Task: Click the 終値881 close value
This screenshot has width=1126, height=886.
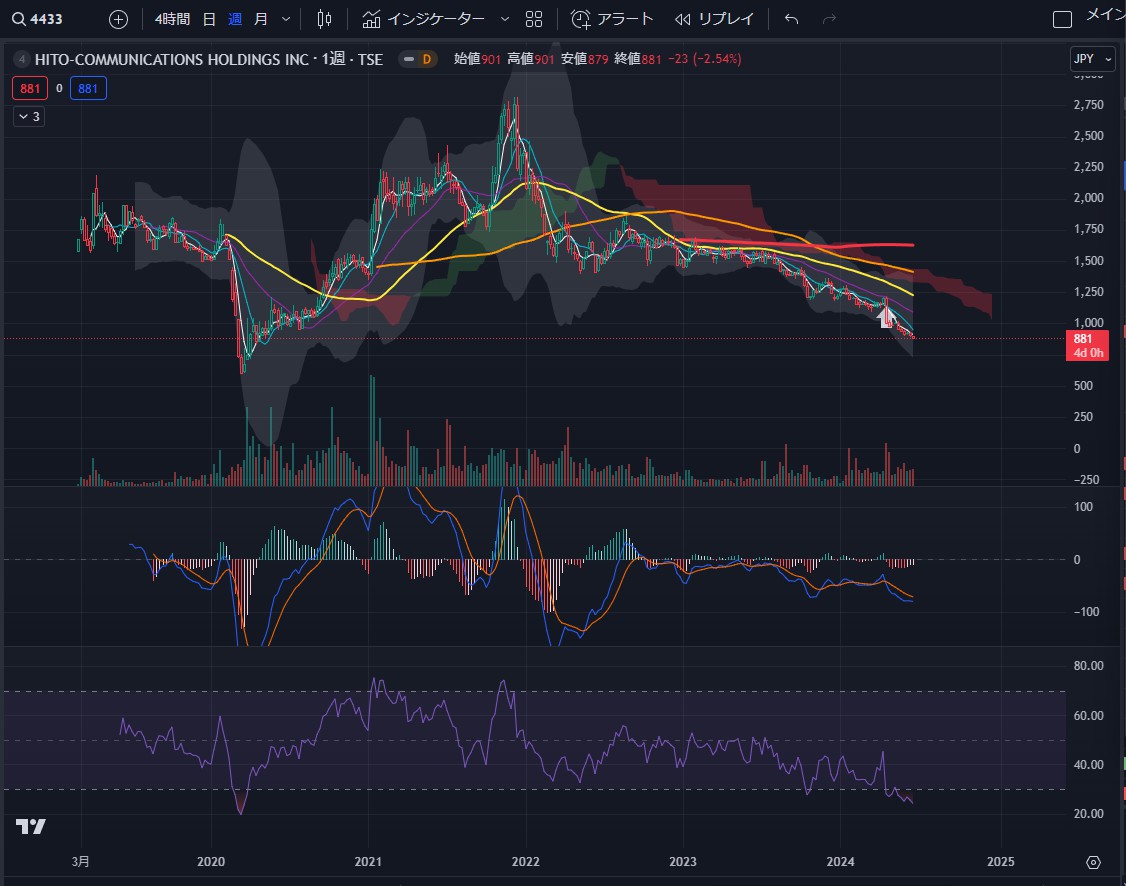Action: [x=638, y=60]
